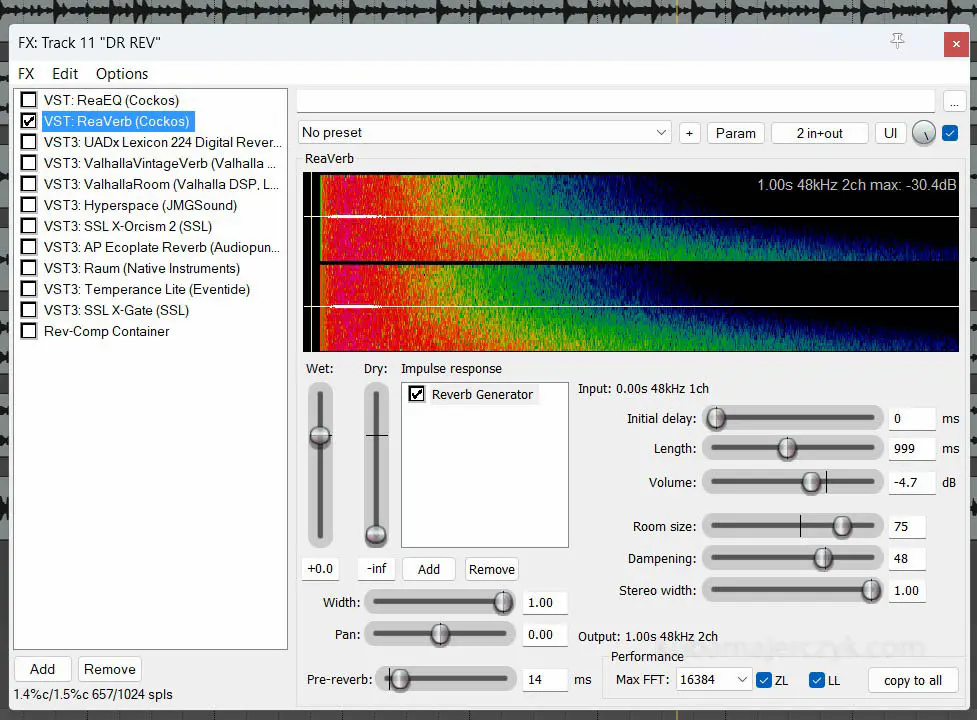This screenshot has width=977, height=720.
Task: Uncheck the Reverb Generator module
Action: pos(417,394)
